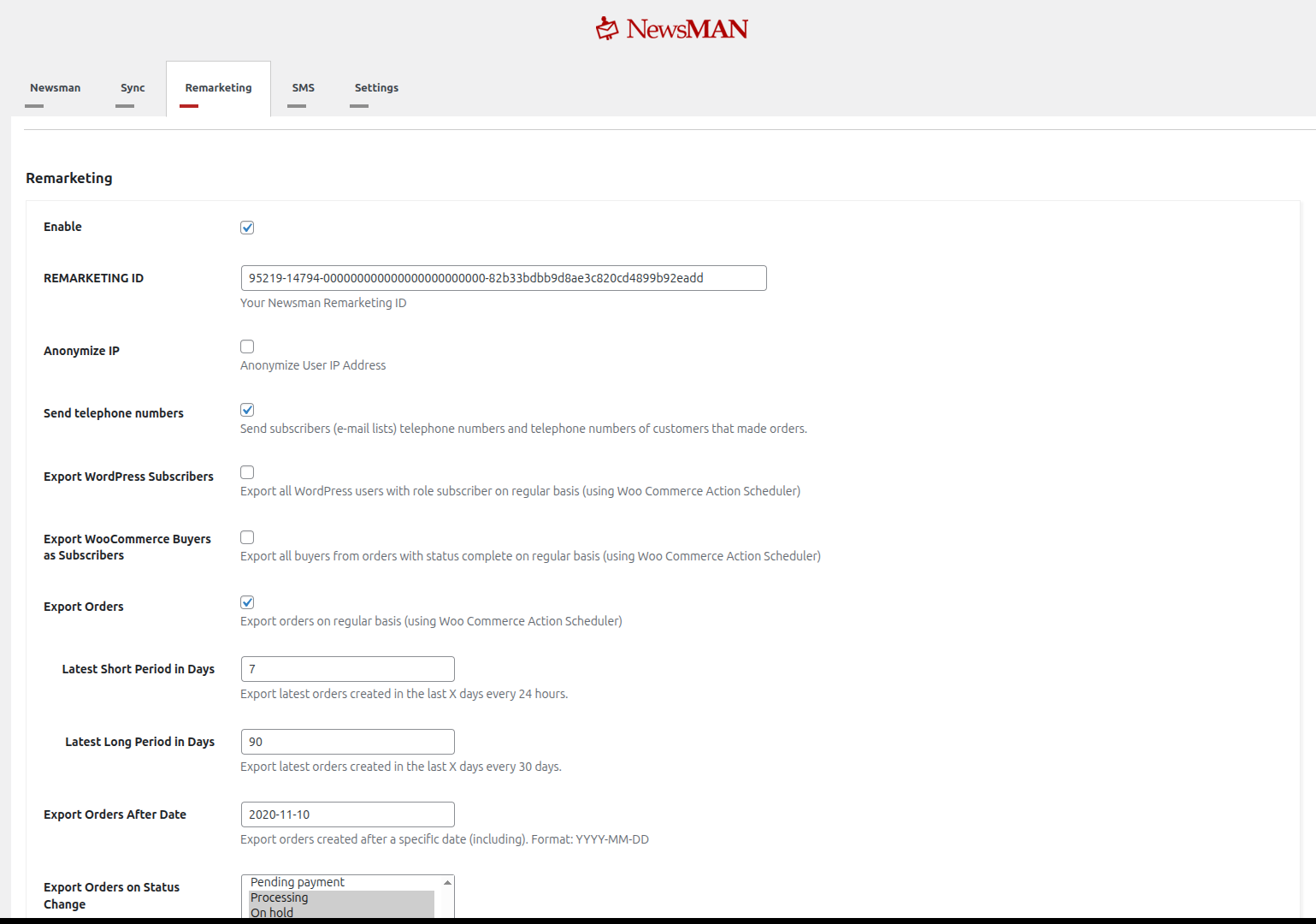Focus the REMARKETING ID input field

[x=504, y=278]
